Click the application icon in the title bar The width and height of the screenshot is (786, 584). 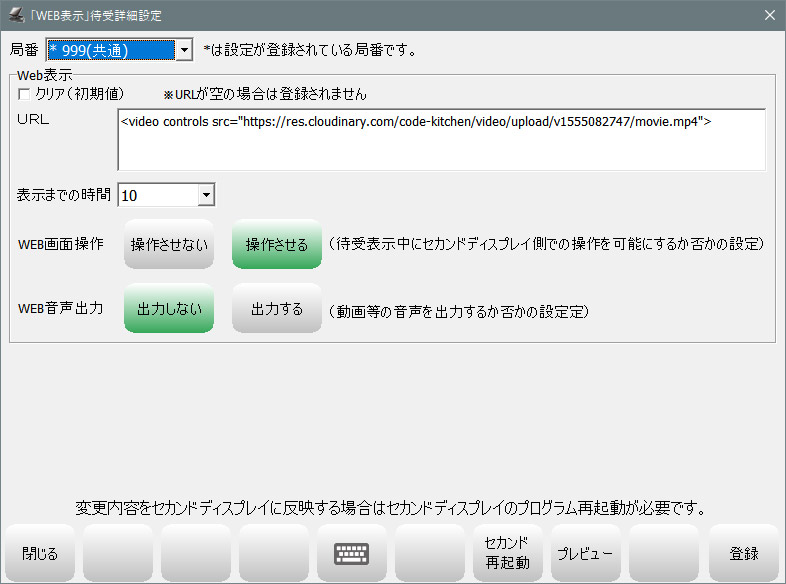tap(16, 15)
